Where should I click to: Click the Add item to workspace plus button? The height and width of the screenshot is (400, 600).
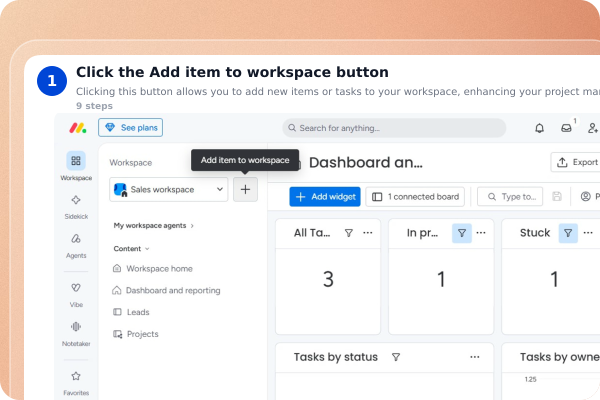(245, 189)
